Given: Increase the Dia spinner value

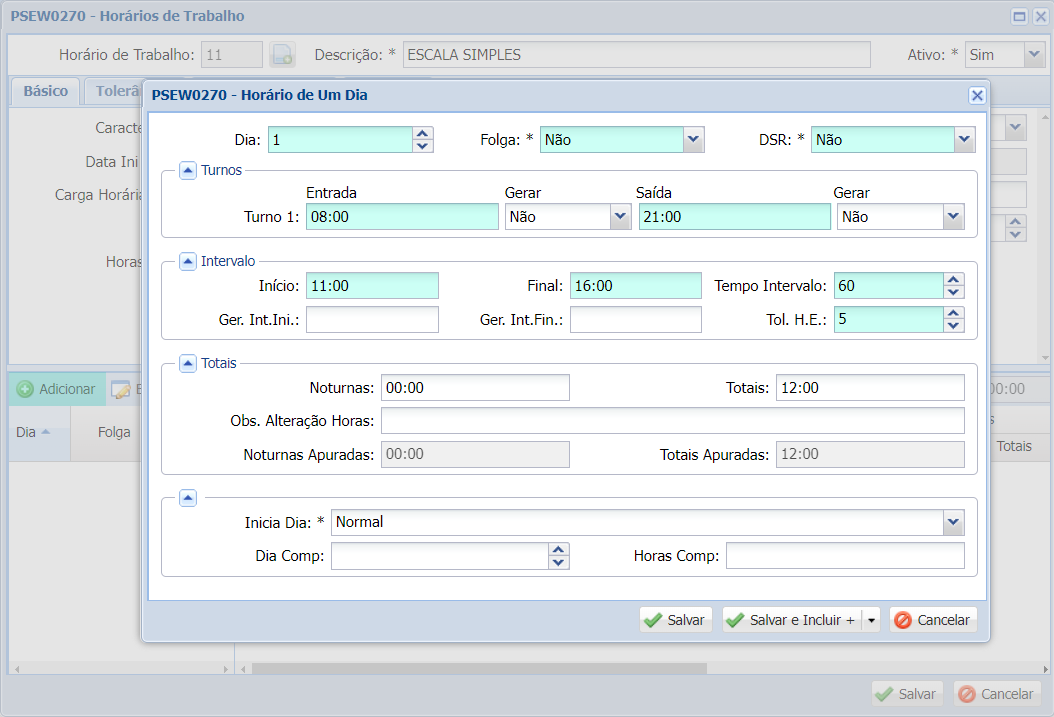Looking at the screenshot, I should click(x=423, y=134).
